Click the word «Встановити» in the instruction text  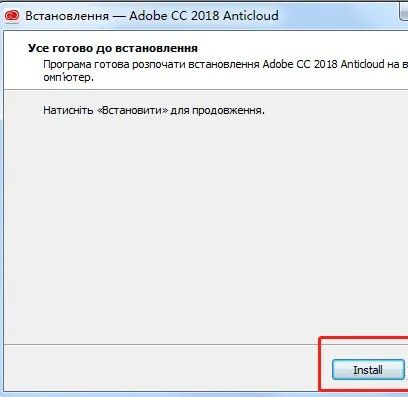(x=132, y=110)
